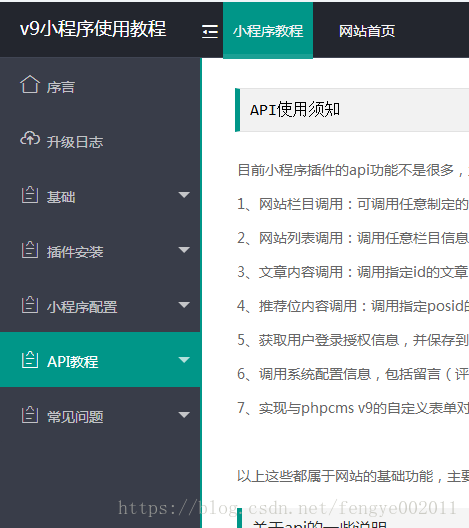Viewport: 469px width, 528px height.
Task: Click the line starting 2、网站列表调用
Action: (353, 238)
